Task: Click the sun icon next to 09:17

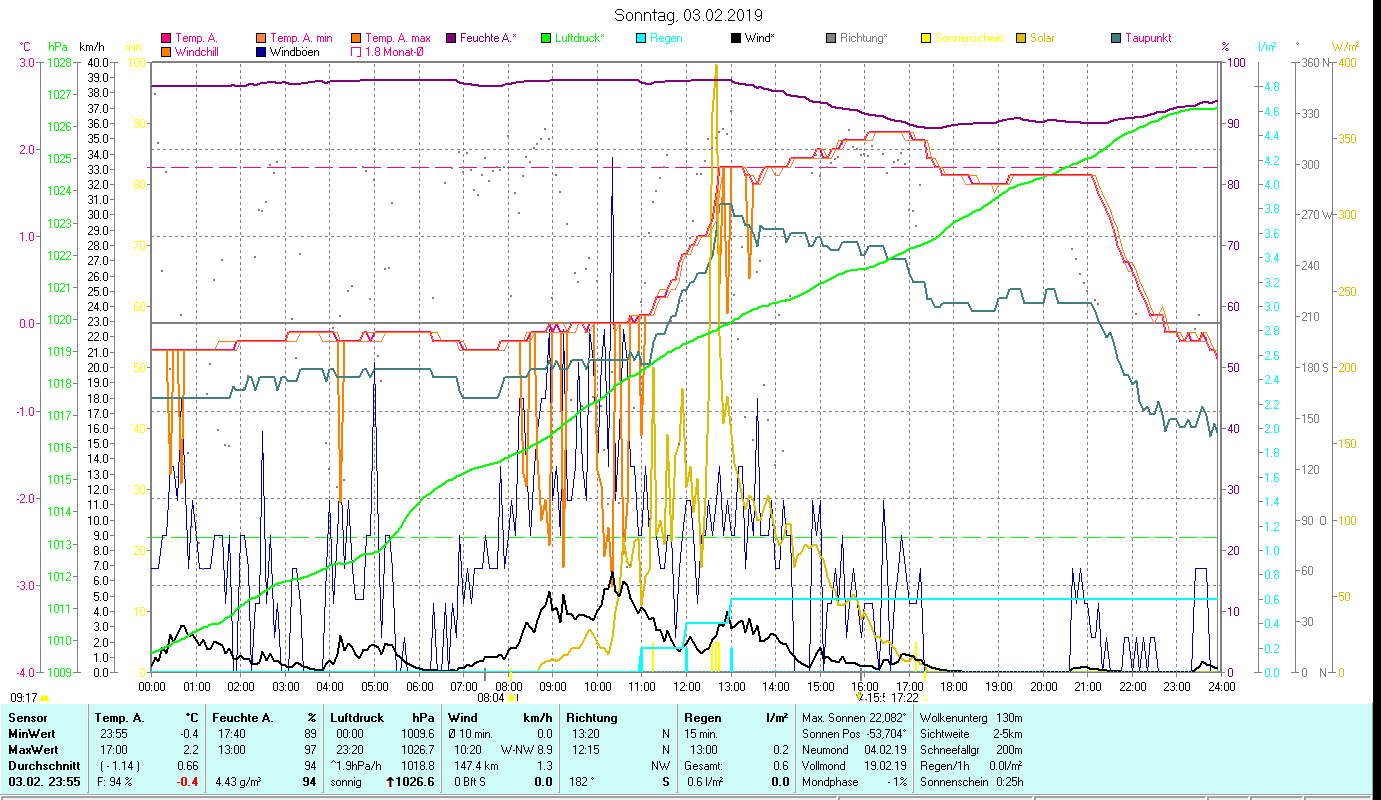Action: (x=44, y=698)
